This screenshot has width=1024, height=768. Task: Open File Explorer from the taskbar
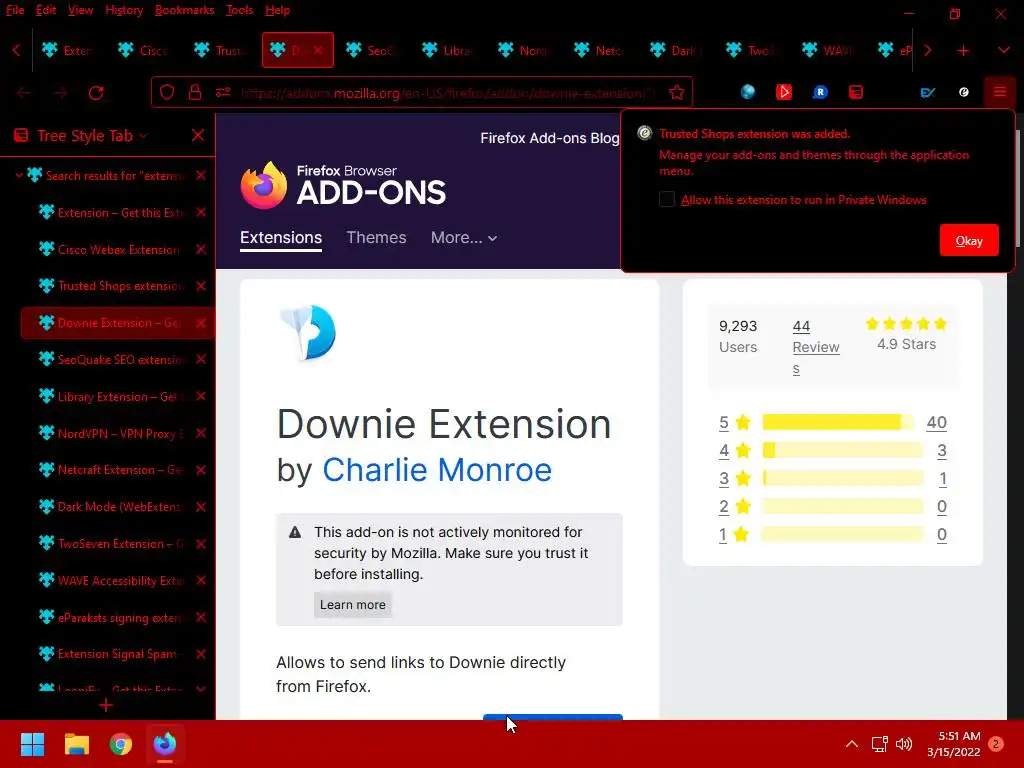point(76,744)
